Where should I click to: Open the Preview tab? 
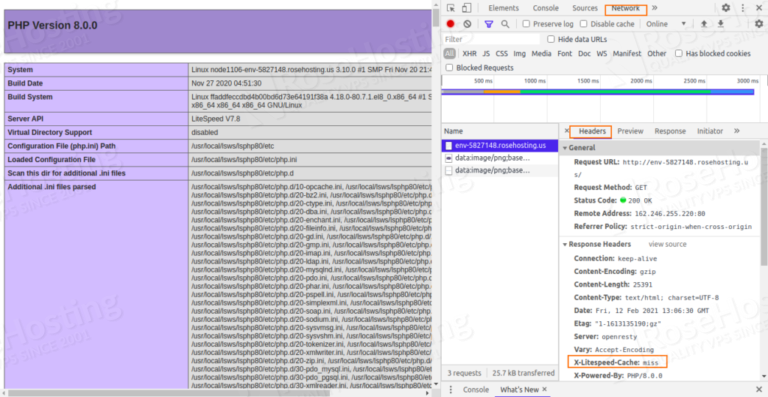630,131
